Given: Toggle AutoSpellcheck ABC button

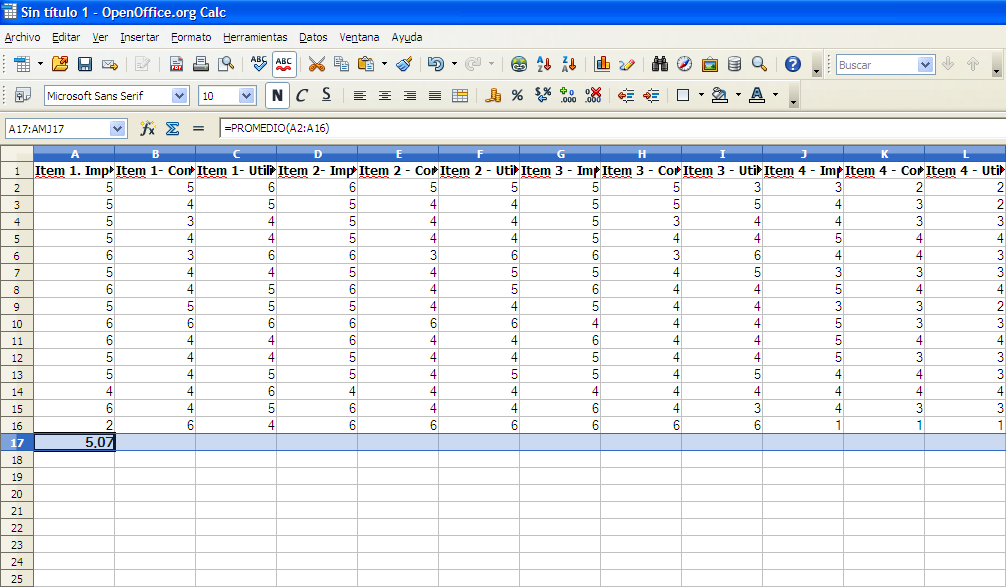Looking at the screenshot, I should click(284, 64).
